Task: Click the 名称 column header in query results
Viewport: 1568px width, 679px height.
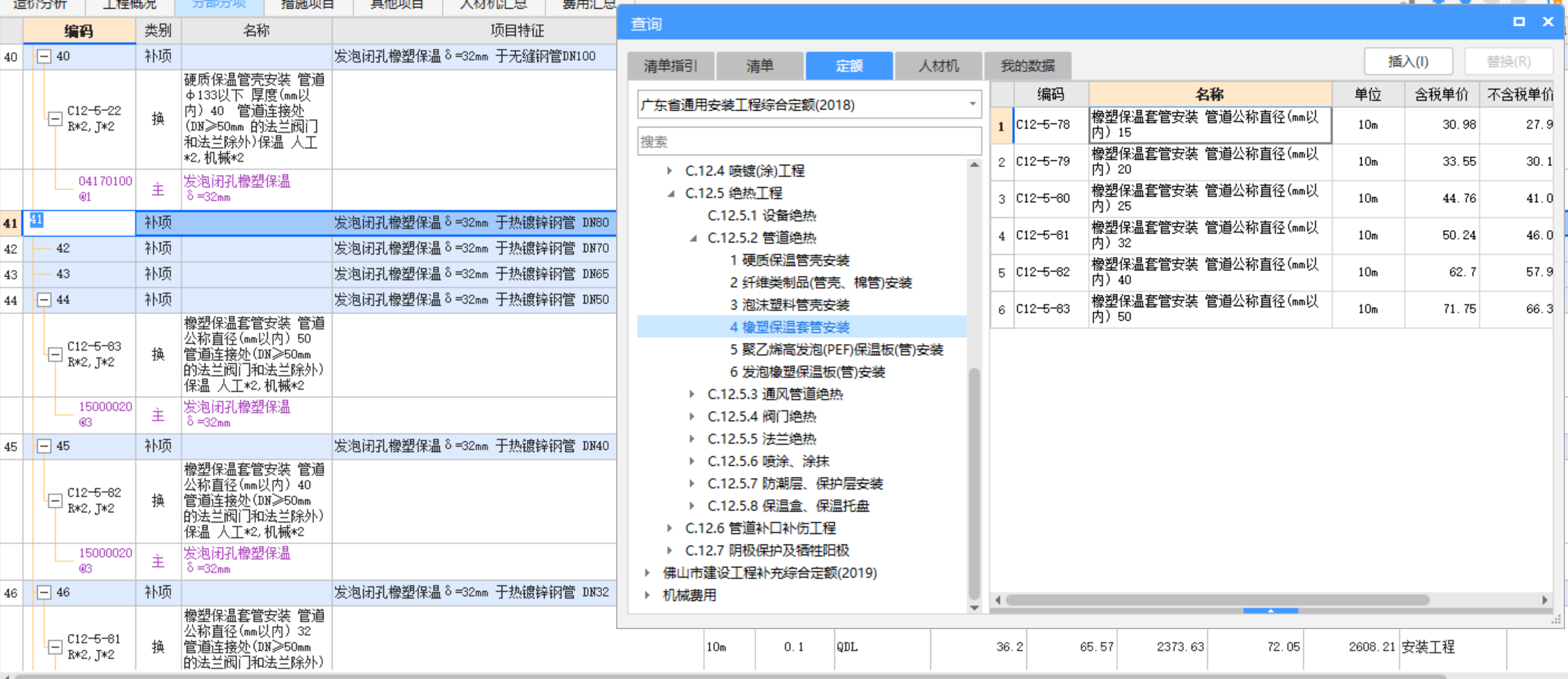Action: click(x=1210, y=95)
